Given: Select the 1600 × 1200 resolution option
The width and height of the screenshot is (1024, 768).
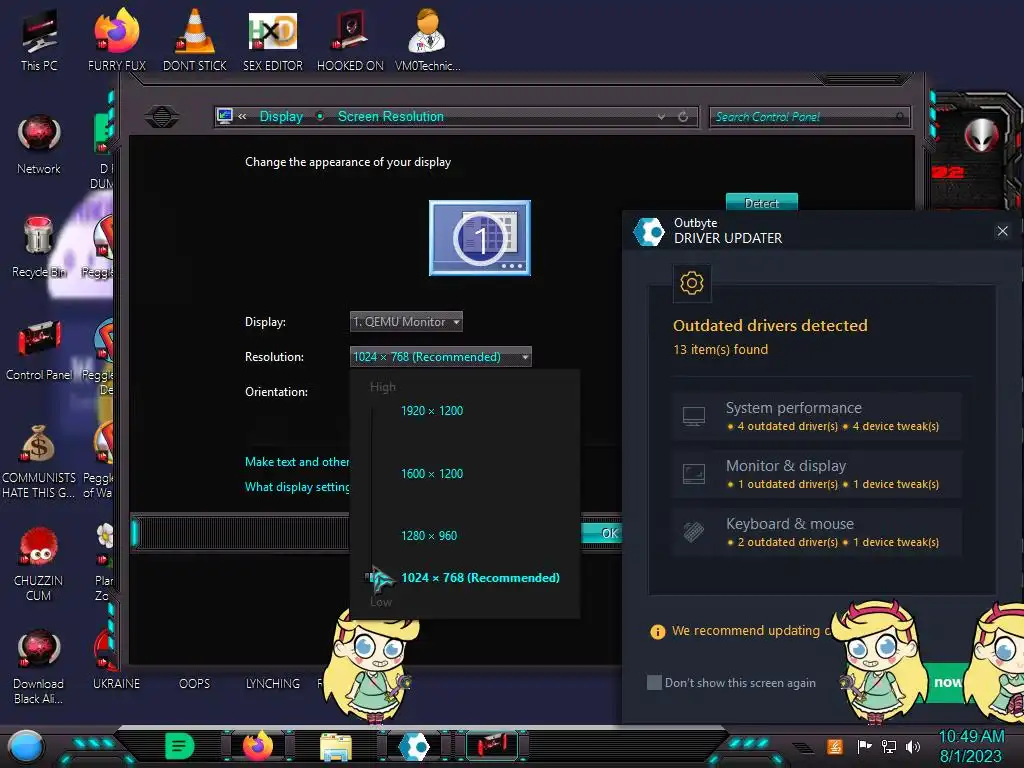Looking at the screenshot, I should coord(432,473).
